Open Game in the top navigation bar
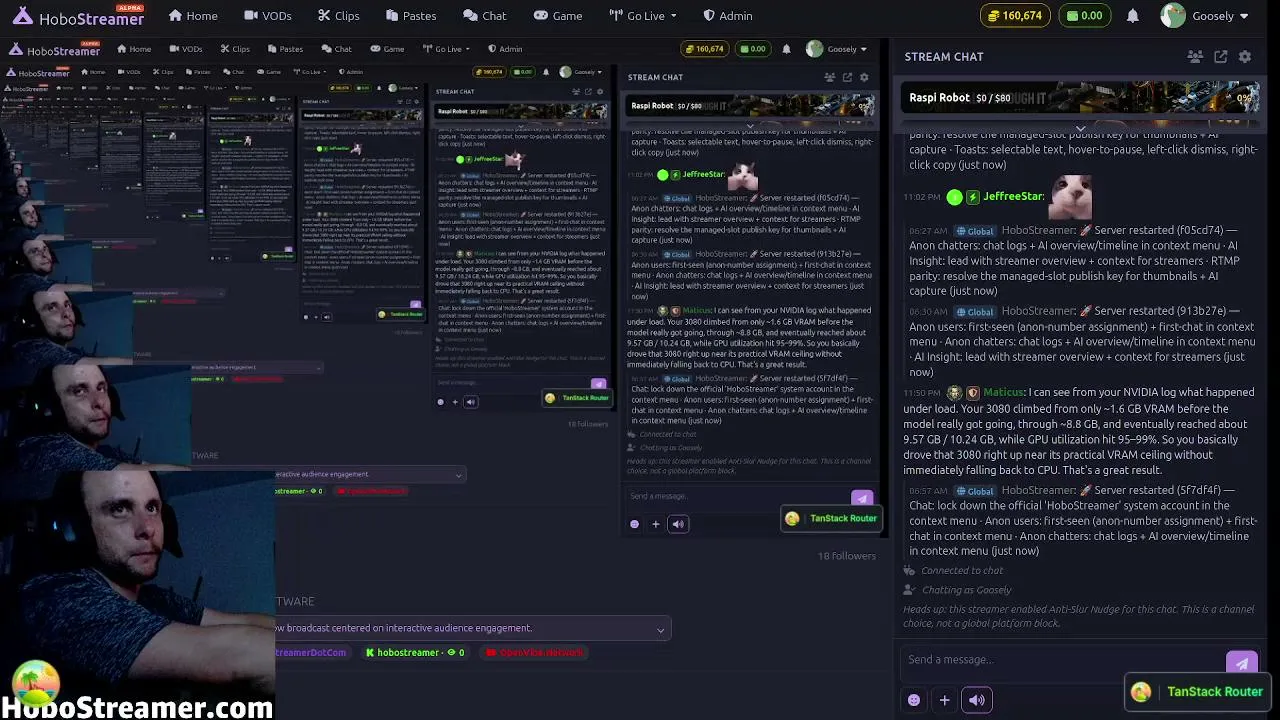 click(557, 16)
